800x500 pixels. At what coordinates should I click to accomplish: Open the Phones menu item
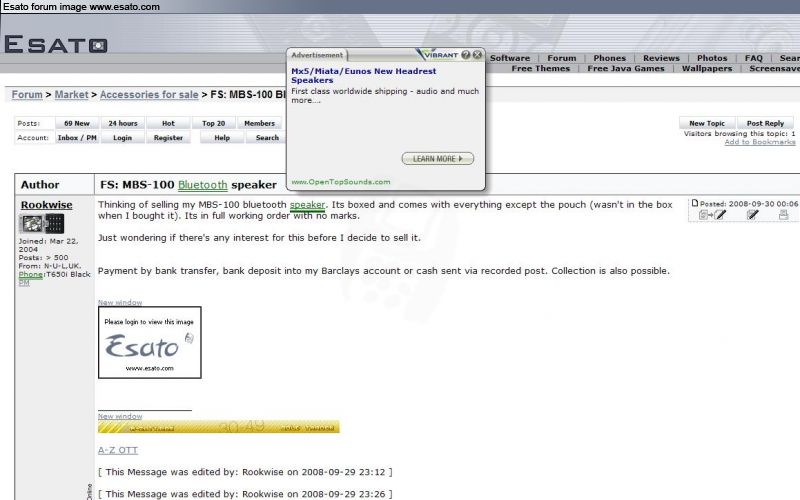pyautogui.click(x=609, y=58)
